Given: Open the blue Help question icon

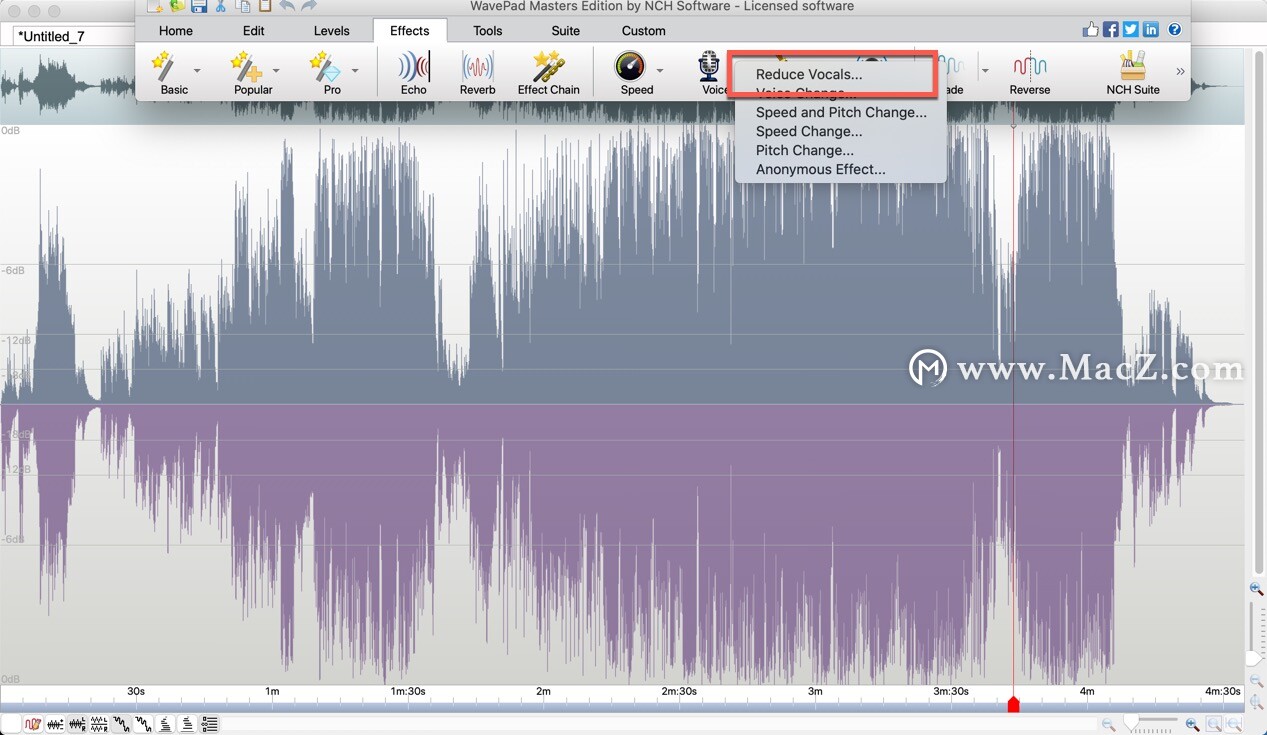Looking at the screenshot, I should point(1175,30).
